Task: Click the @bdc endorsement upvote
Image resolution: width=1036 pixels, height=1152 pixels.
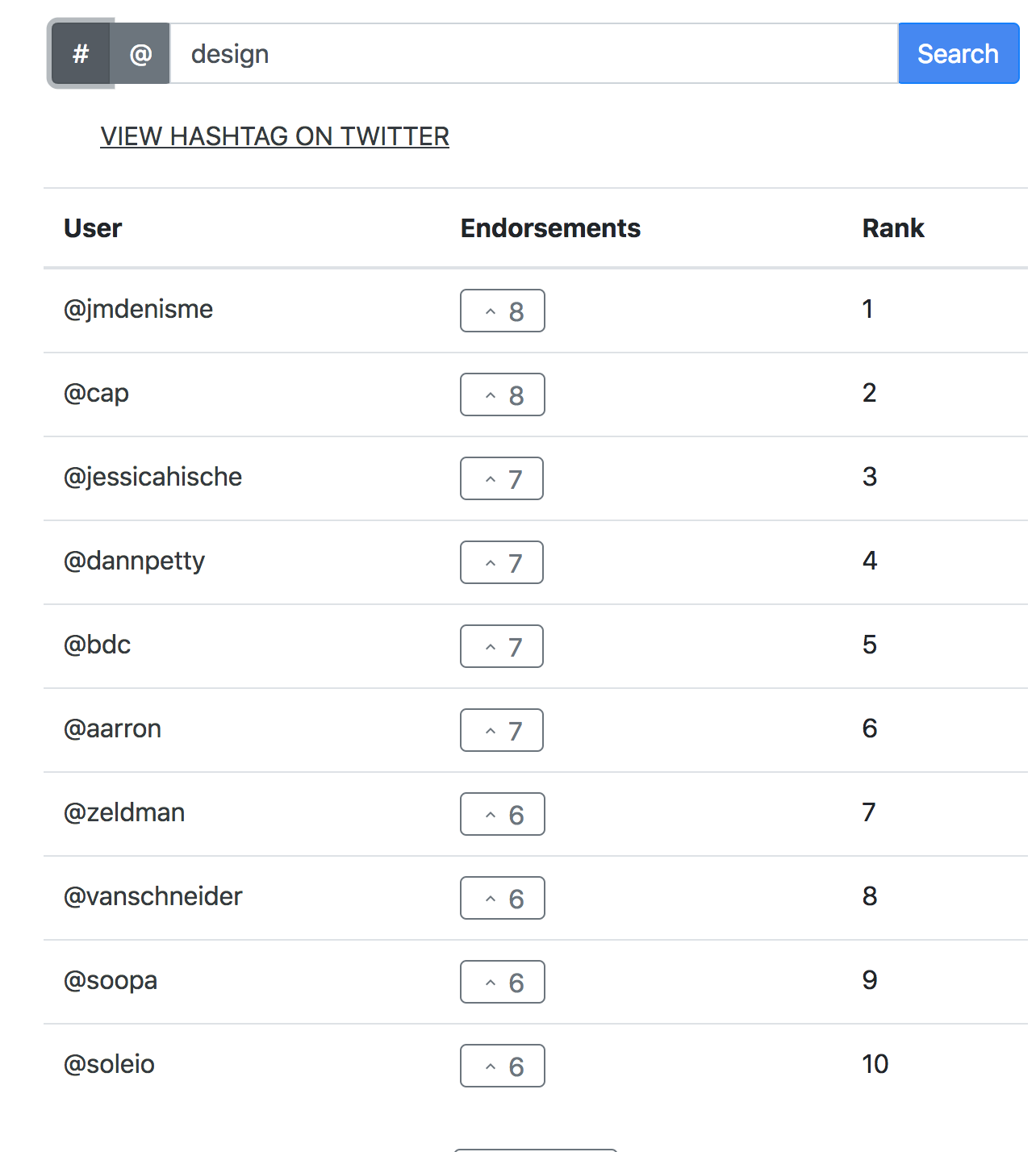Action: 501,646
